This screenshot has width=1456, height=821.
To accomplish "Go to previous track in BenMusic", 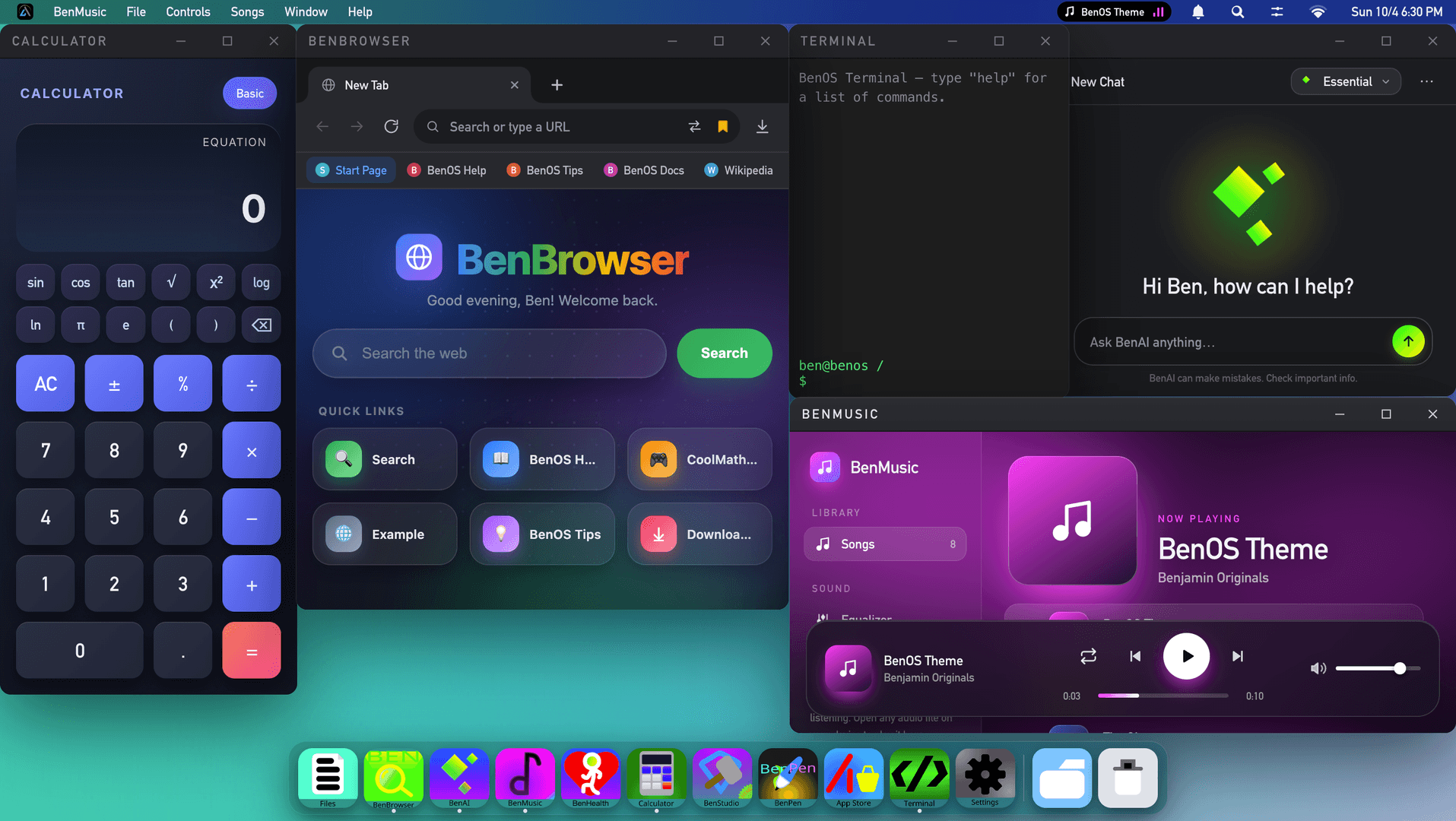I will point(1135,656).
